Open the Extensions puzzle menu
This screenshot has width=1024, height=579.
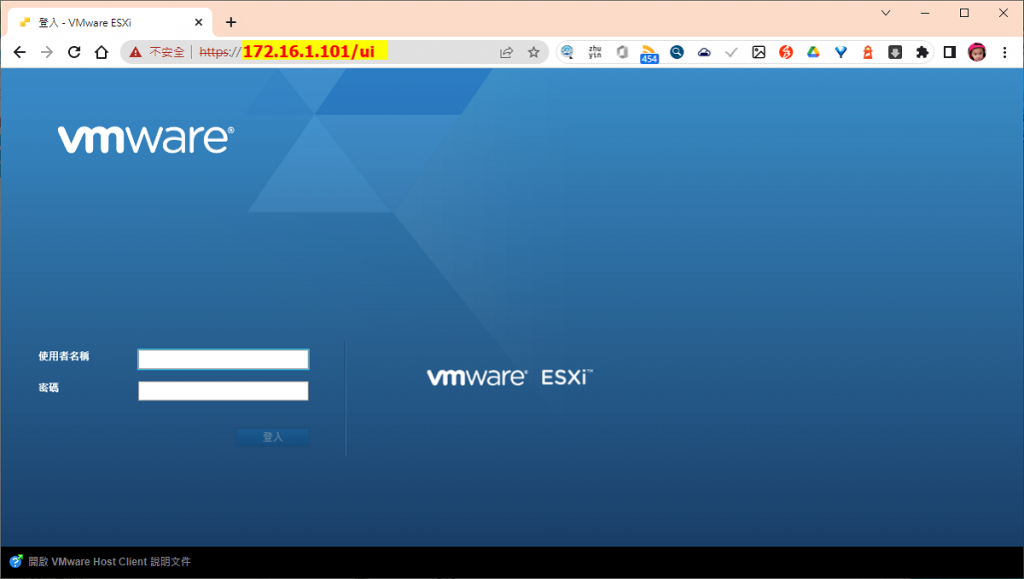click(x=922, y=52)
